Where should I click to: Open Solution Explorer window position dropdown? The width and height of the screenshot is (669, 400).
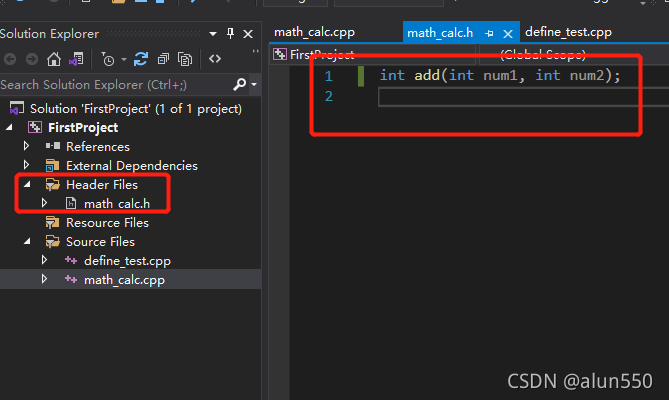coord(212,34)
